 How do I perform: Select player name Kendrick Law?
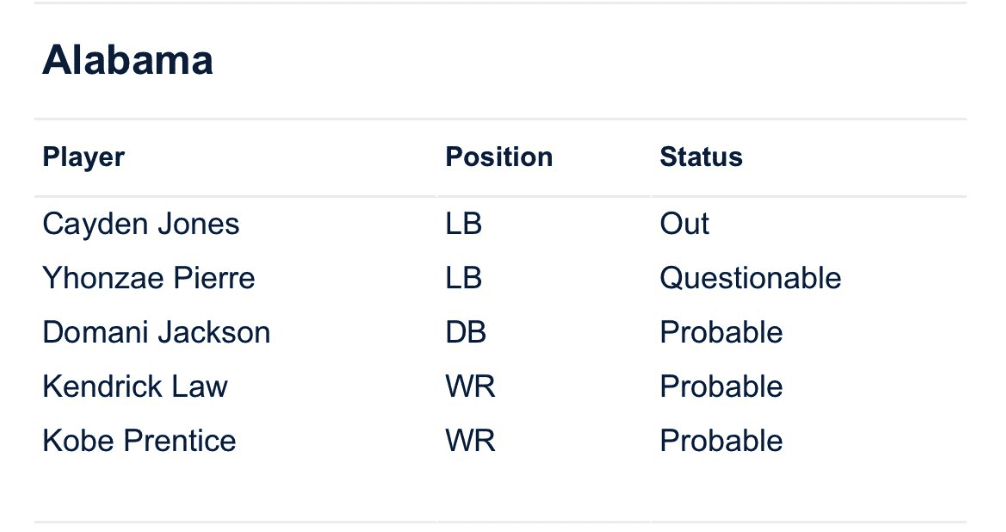[135, 386]
